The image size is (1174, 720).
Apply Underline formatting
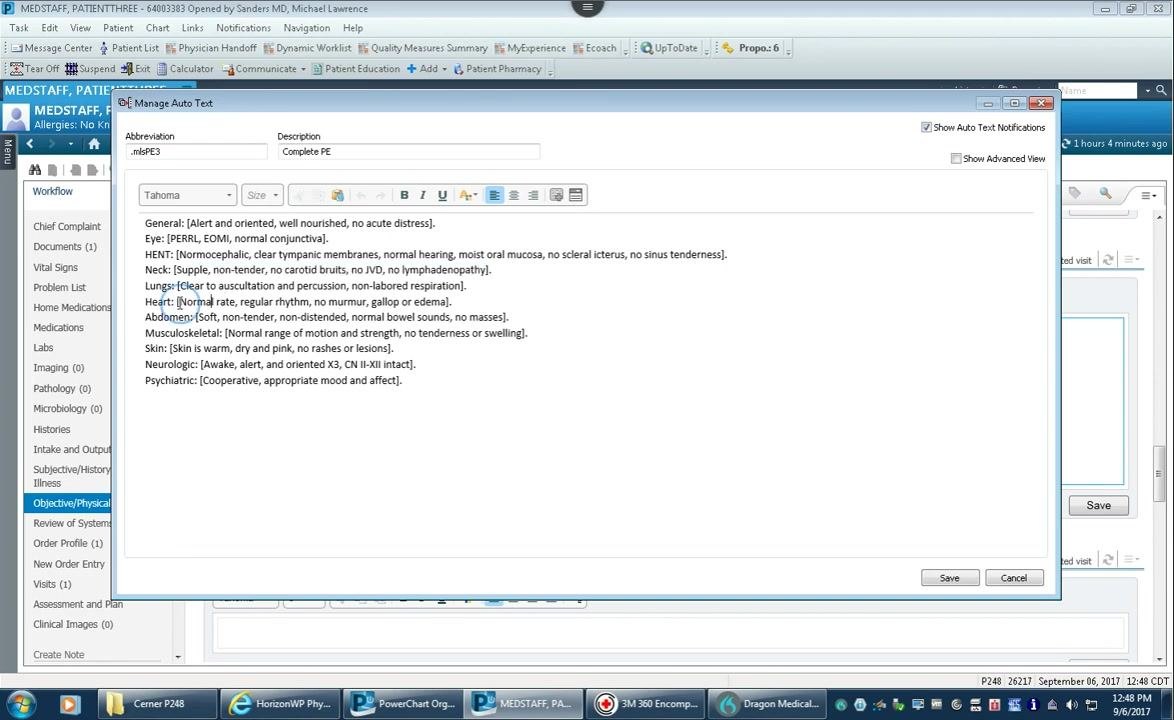(442, 195)
